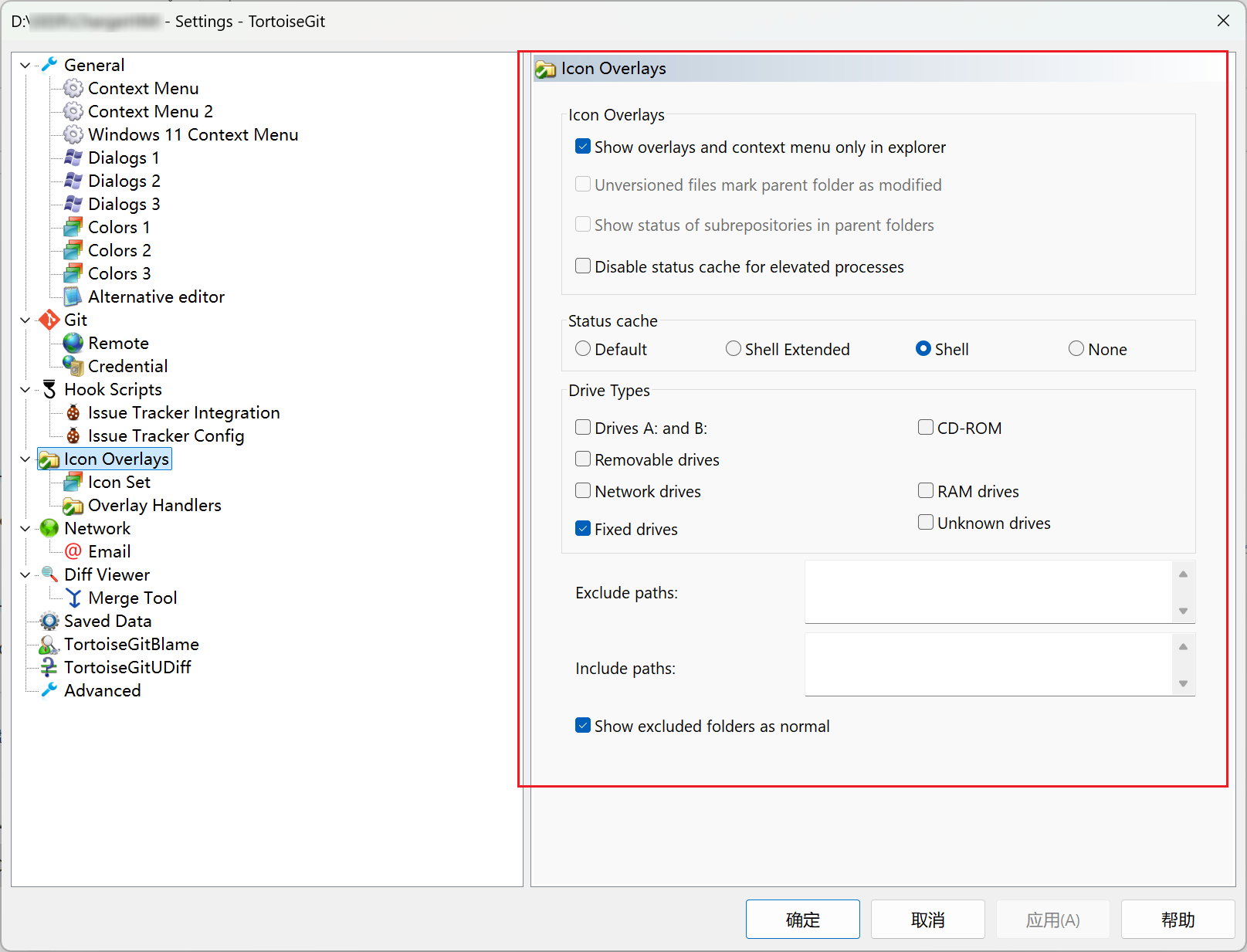Check the Removable drives option
1247x952 pixels.
(583, 459)
